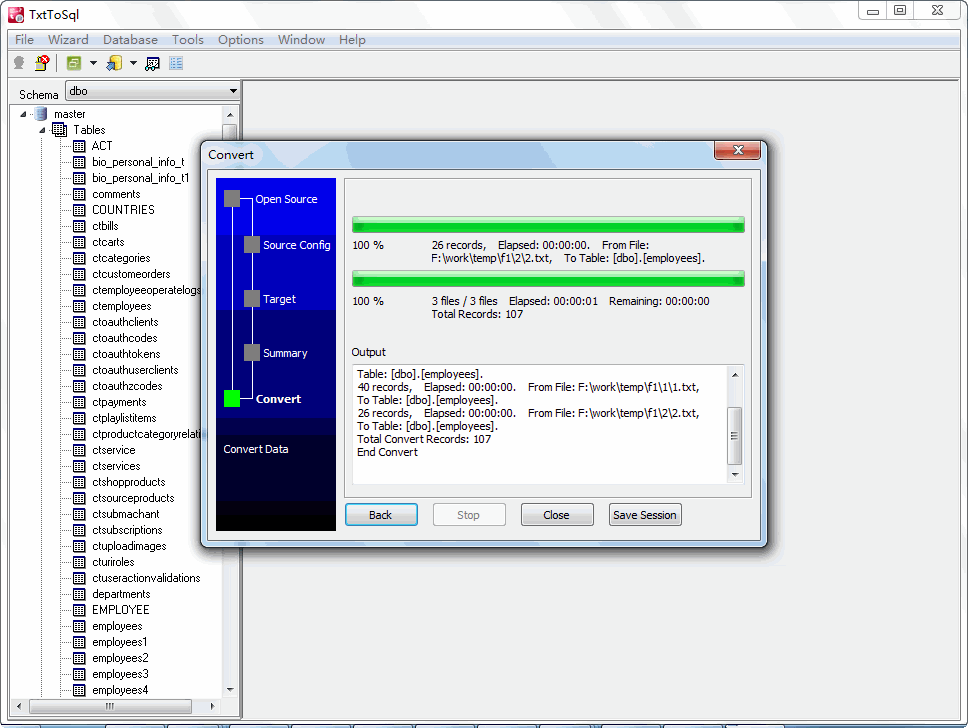This screenshot has width=968, height=728.
Task: Open the Schema dbo combo box
Action: [x=152, y=91]
